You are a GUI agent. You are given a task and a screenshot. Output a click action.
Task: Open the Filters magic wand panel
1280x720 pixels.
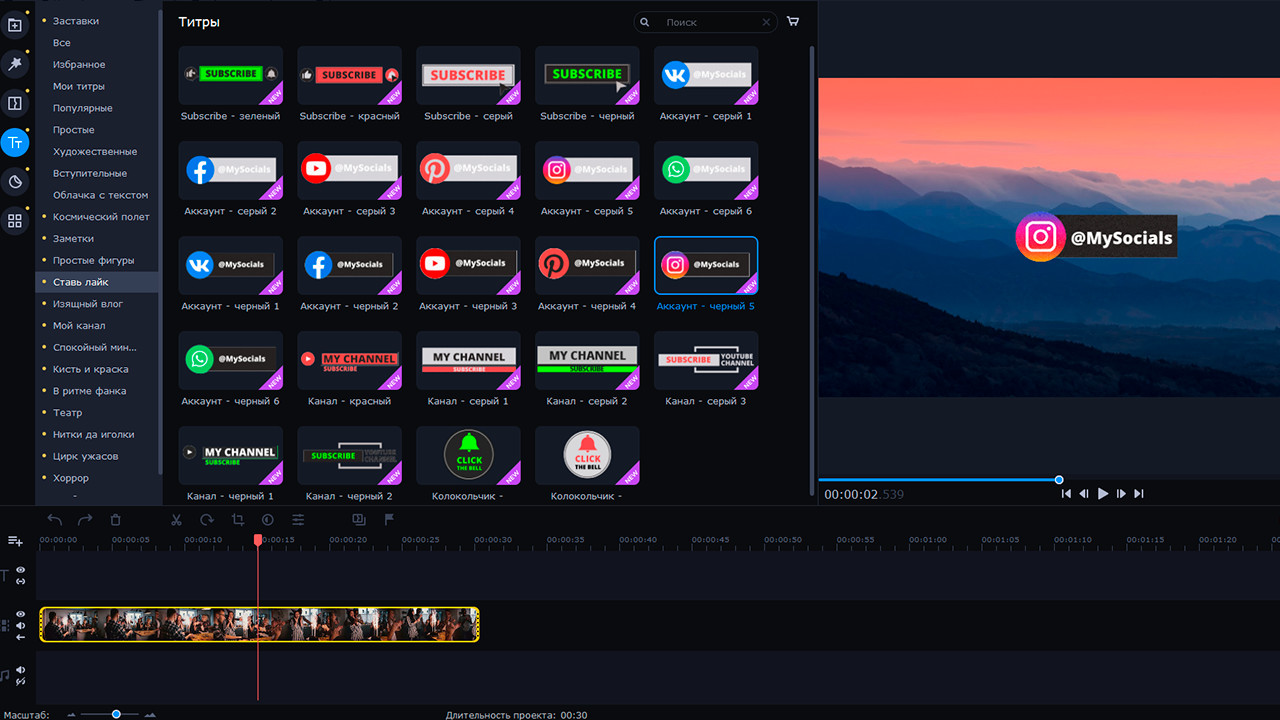point(15,64)
